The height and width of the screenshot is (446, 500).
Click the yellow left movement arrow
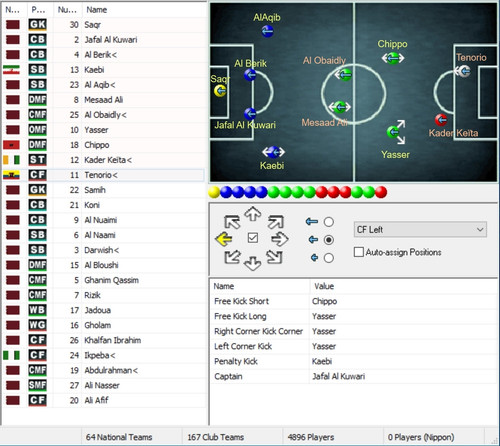coord(224,239)
